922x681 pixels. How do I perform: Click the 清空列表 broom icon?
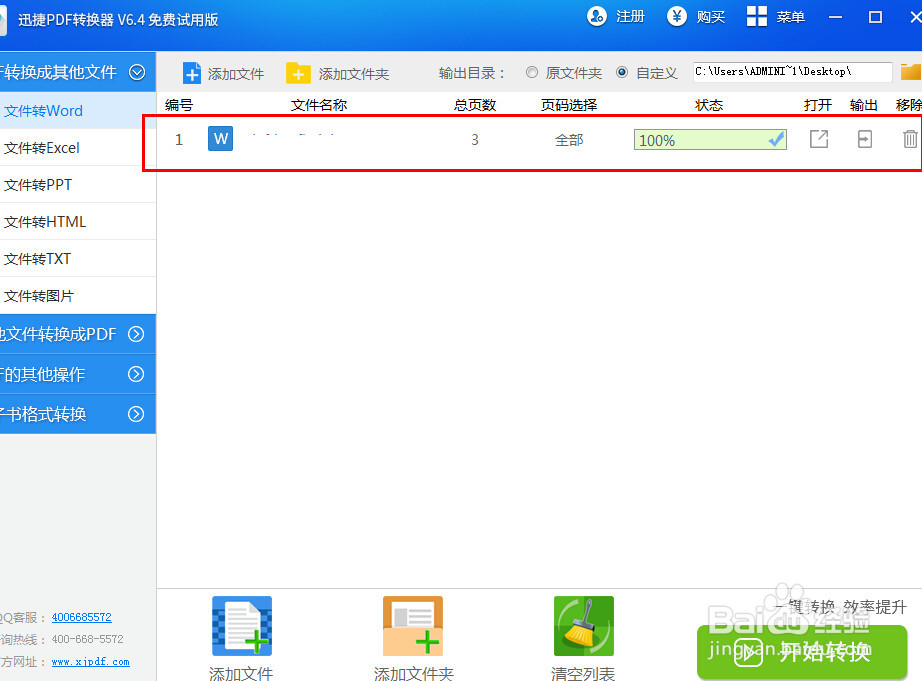[584, 626]
